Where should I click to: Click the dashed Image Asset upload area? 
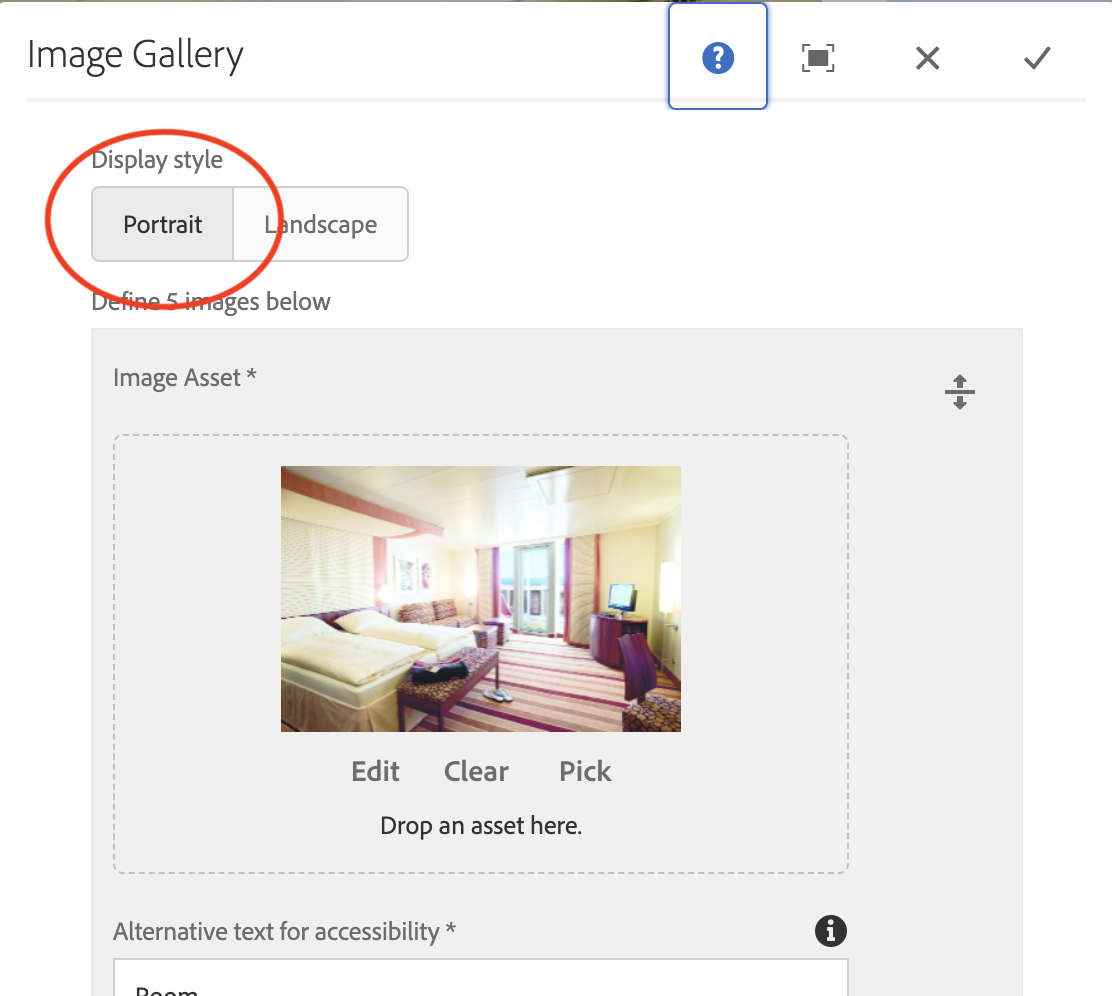[481, 650]
